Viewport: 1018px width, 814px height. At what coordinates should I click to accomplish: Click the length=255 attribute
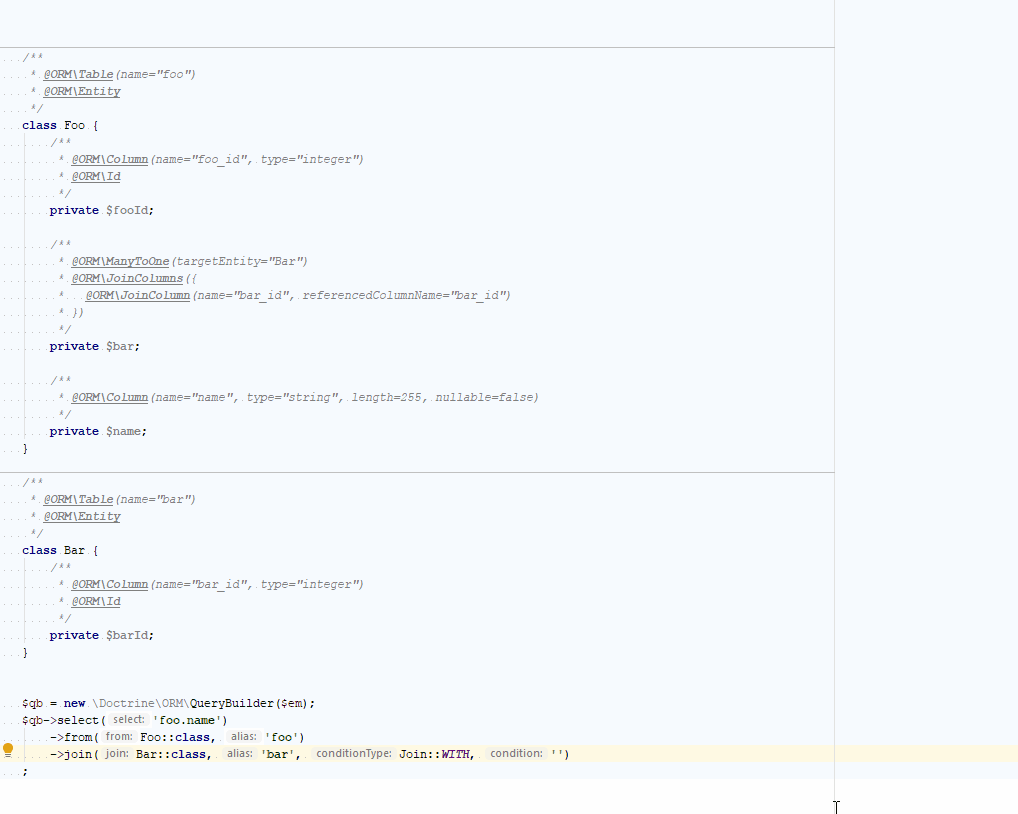click(386, 397)
